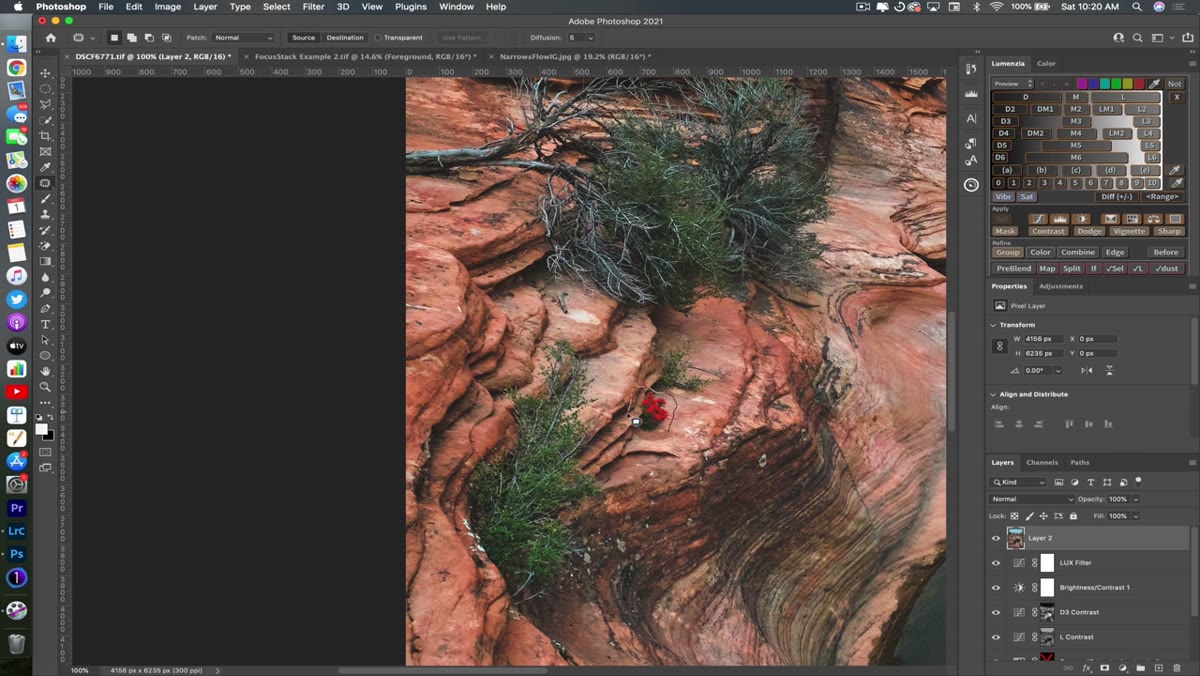Open the Opacity slider dropdown

[x=1136, y=499]
